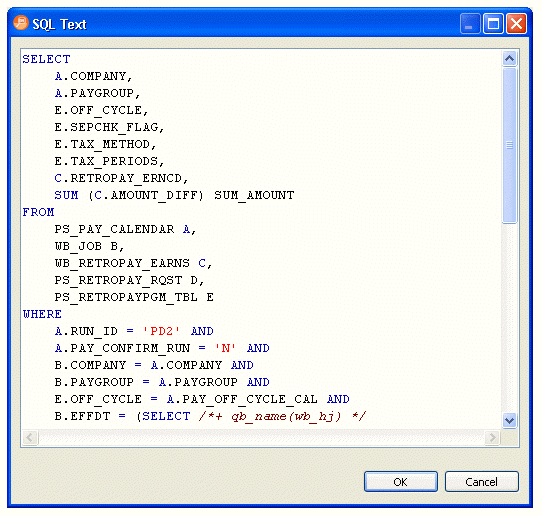542x516 pixels.
Task: Click the A.PAYGROUP, select column line
Action: pyautogui.click(x=97, y=93)
